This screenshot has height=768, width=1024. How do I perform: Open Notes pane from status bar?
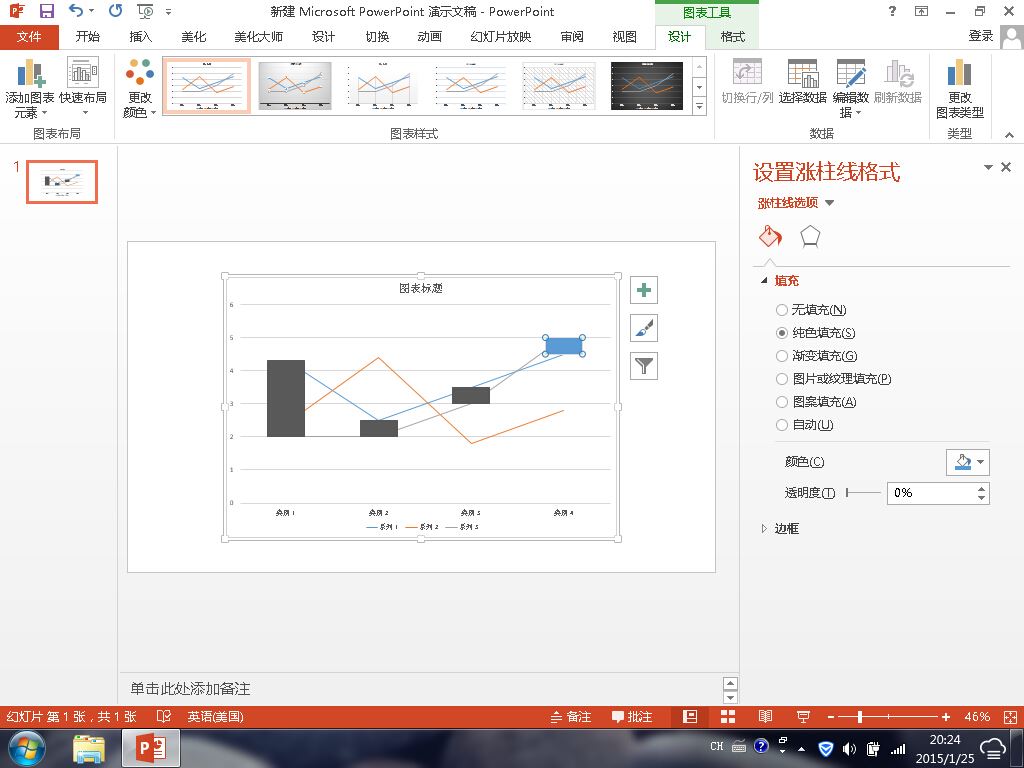coord(571,716)
